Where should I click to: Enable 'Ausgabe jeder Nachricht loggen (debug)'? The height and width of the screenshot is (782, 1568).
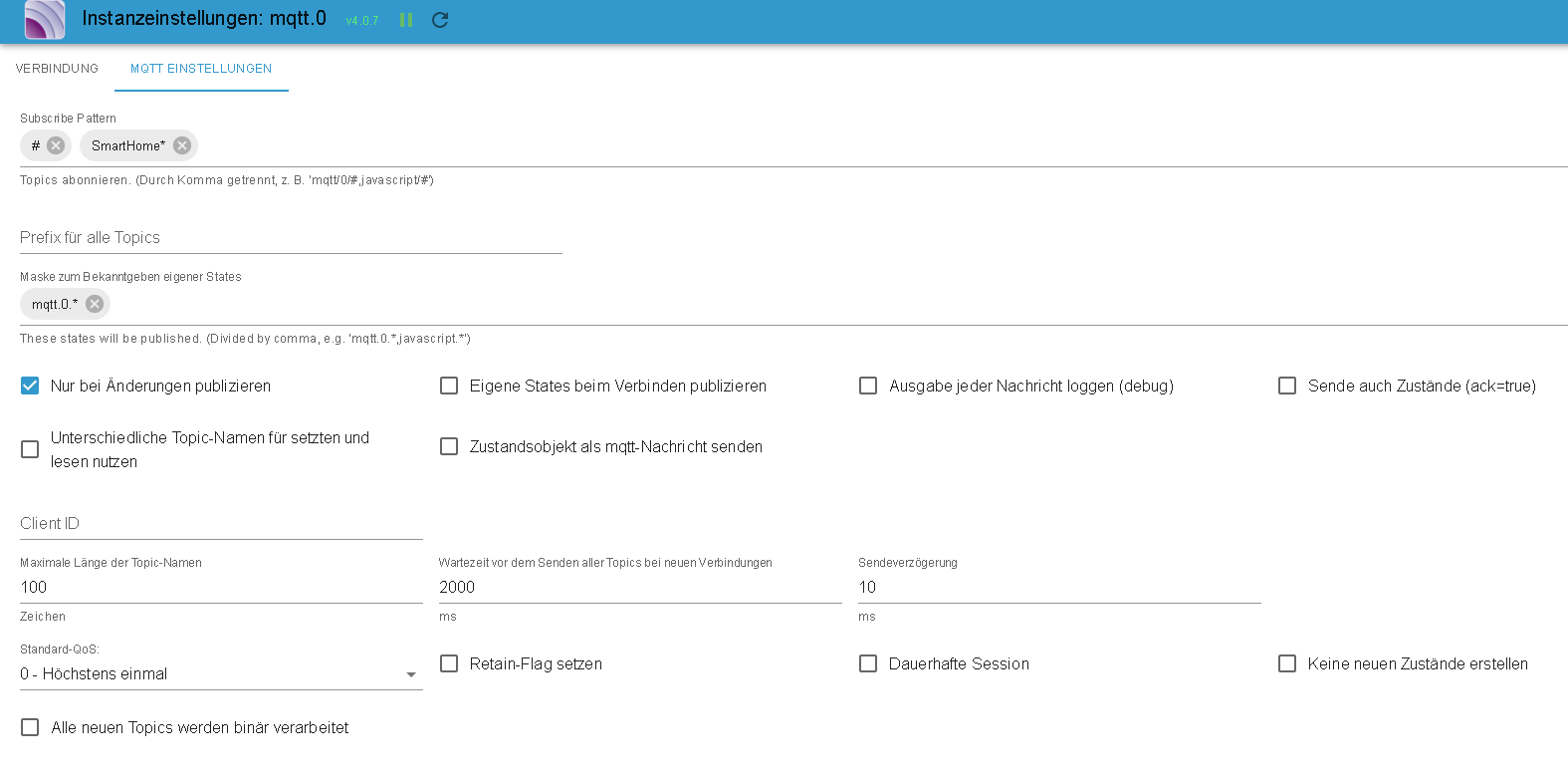tap(868, 386)
